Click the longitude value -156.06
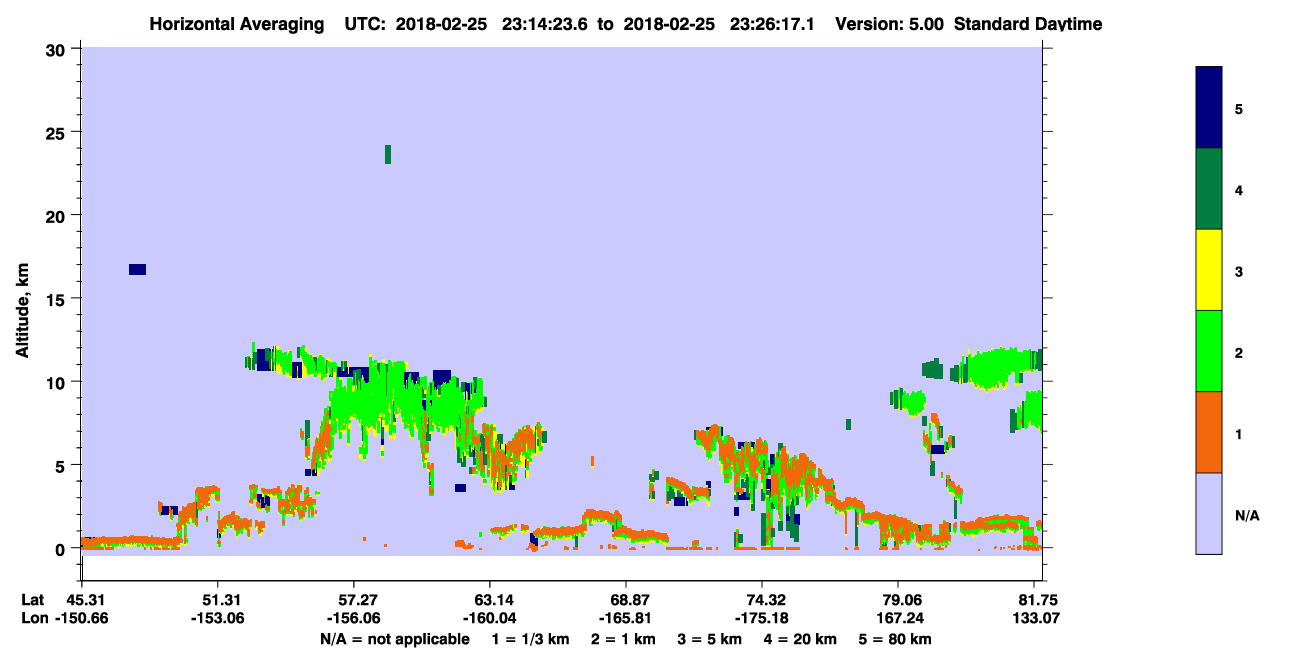 click(x=353, y=618)
